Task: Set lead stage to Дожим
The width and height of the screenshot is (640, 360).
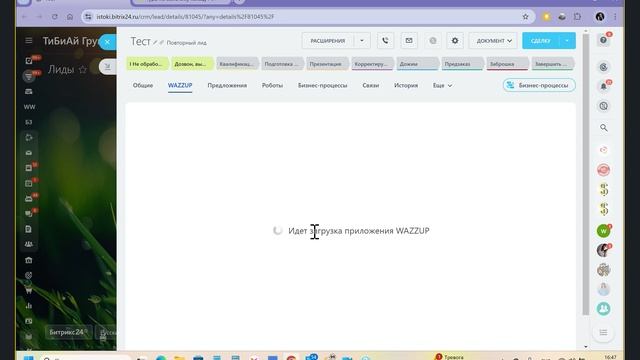Action: (x=417, y=64)
